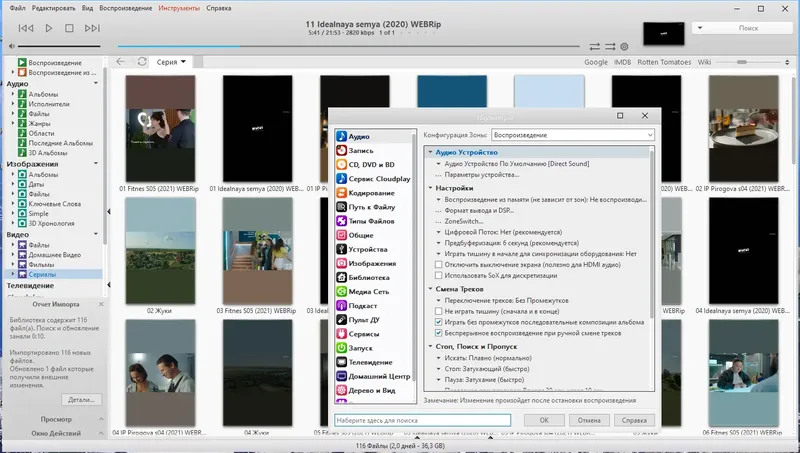This screenshot has width=800, height=453.
Task: Open the Редактировать menu
Action: click(54, 8)
